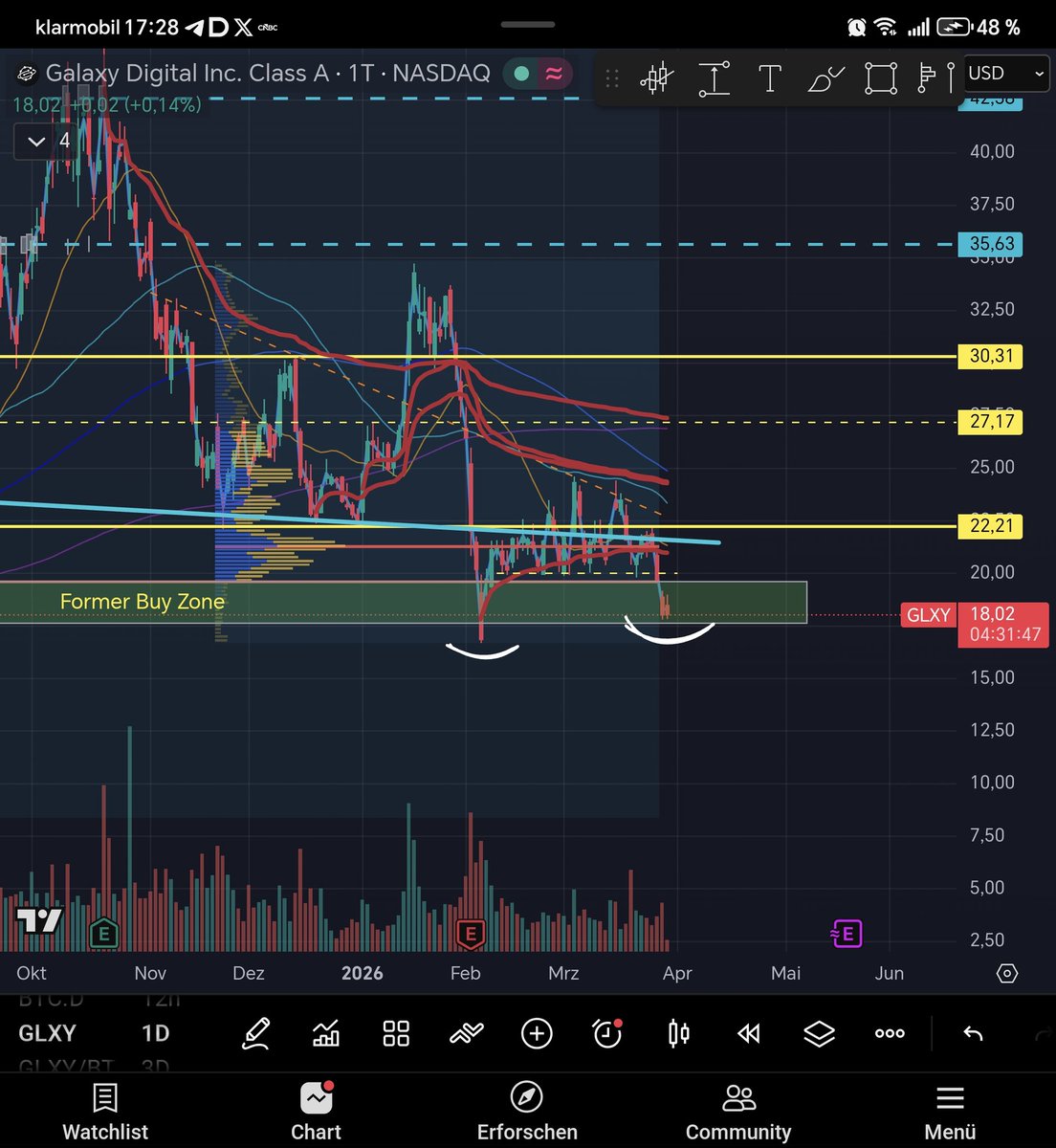This screenshot has height=1148, width=1056.
Task: Open the candlestick chart type tool
Action: [x=656, y=77]
